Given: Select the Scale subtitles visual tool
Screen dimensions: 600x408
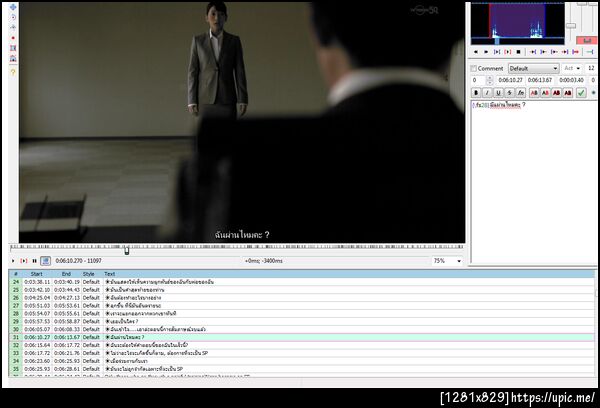Looking at the screenshot, I should point(13,48).
